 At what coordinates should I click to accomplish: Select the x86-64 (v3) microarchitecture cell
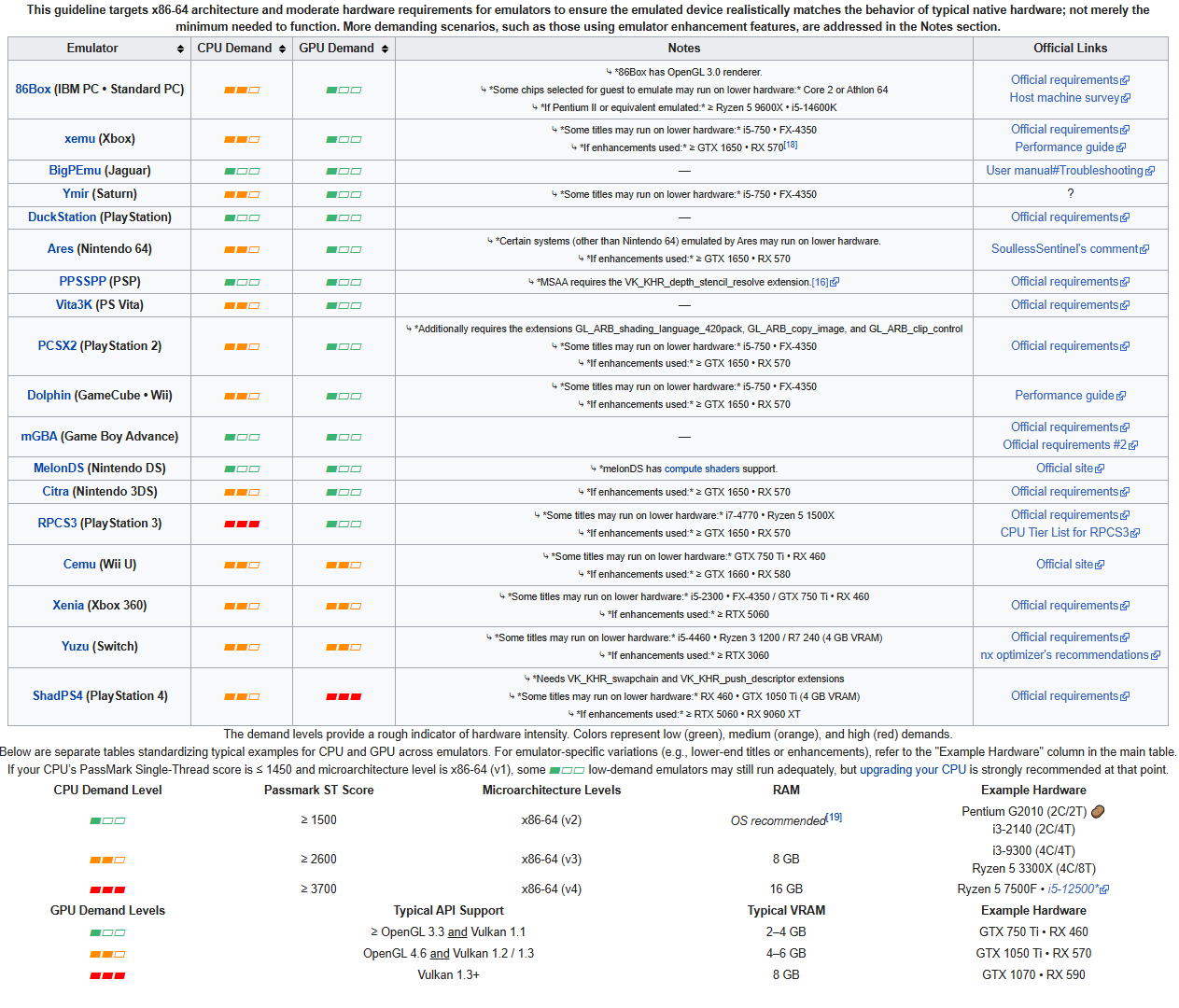point(552,860)
